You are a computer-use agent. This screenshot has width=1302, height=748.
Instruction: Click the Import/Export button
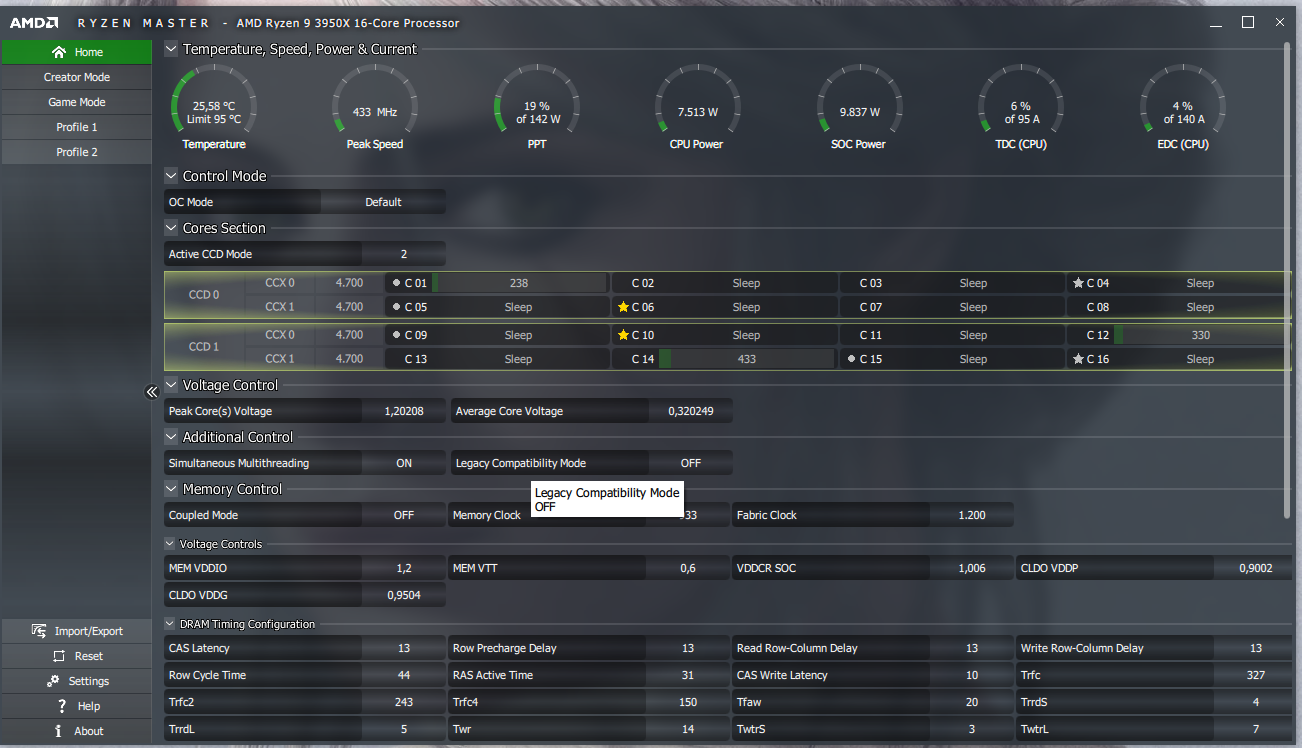[x=77, y=631]
